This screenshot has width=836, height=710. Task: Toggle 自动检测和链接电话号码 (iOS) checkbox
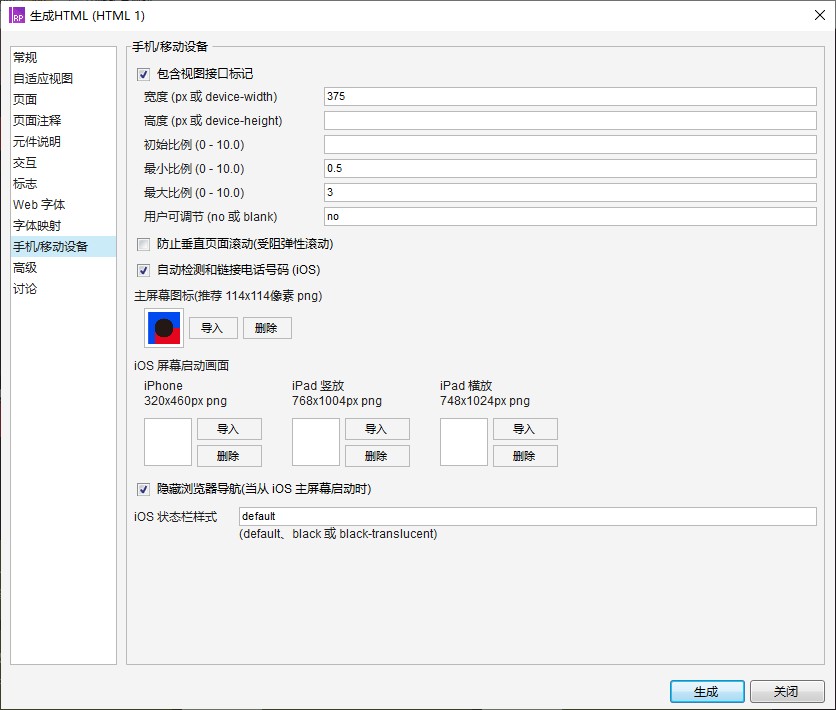click(x=143, y=270)
